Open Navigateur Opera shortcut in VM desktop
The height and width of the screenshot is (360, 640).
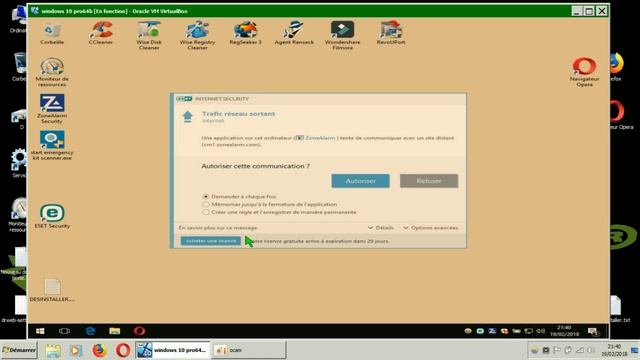(584, 72)
